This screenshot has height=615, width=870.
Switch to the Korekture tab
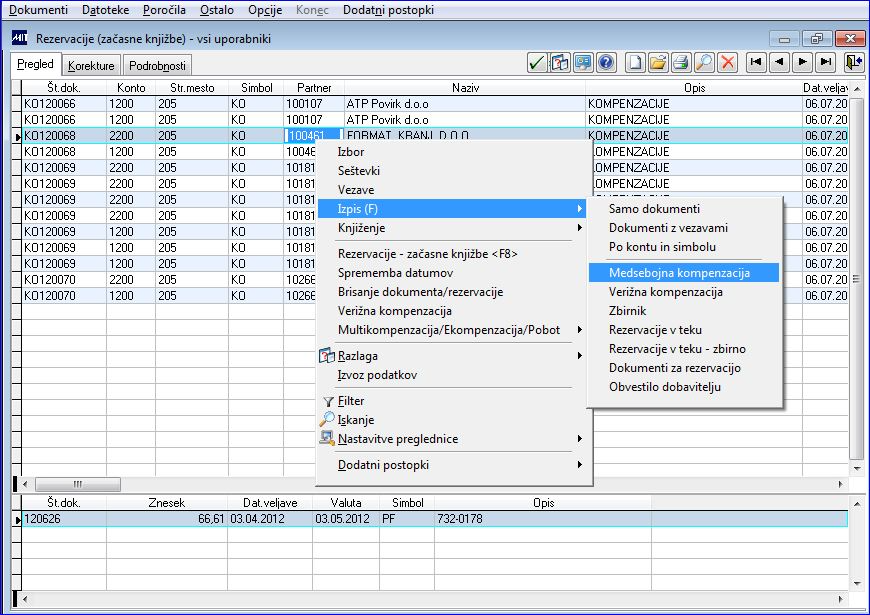pyautogui.click(x=91, y=66)
